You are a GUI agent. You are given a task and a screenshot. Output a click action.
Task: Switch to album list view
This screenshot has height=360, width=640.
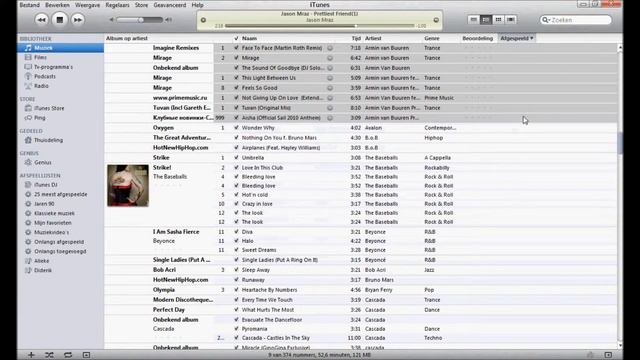pos(486,20)
